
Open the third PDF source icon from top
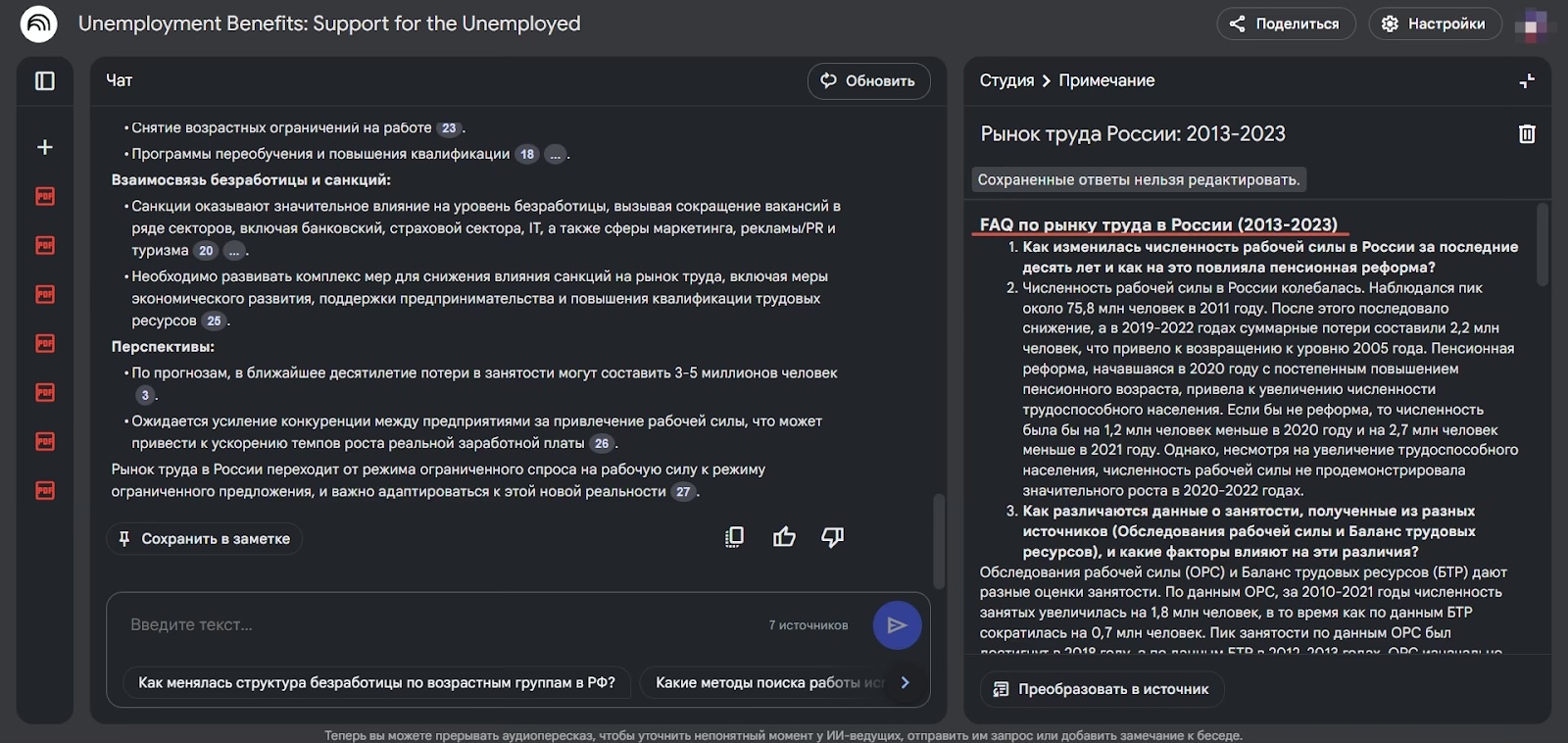[x=45, y=294]
